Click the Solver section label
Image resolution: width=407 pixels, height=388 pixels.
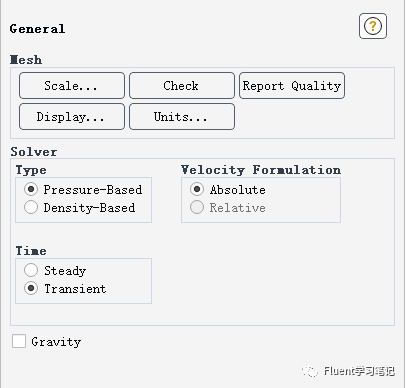coord(34,152)
